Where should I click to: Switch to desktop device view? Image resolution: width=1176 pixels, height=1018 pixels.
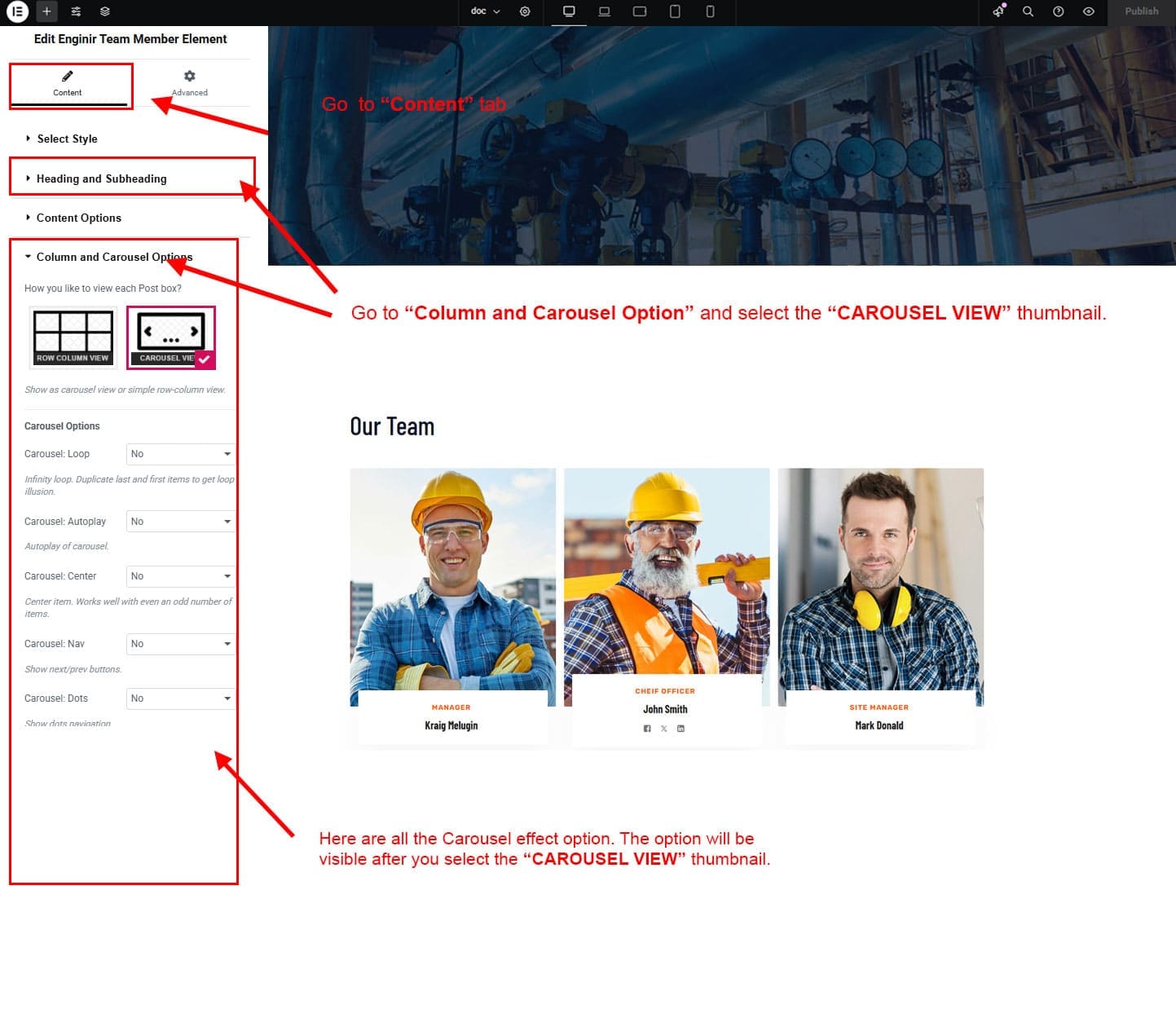click(x=569, y=11)
